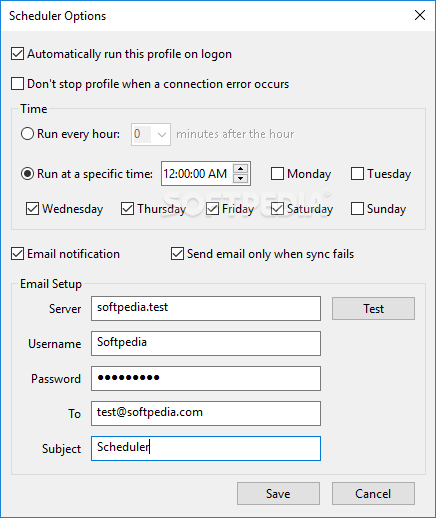
Task: Increase the time with the up spinner arrow
Action: click(x=241, y=168)
